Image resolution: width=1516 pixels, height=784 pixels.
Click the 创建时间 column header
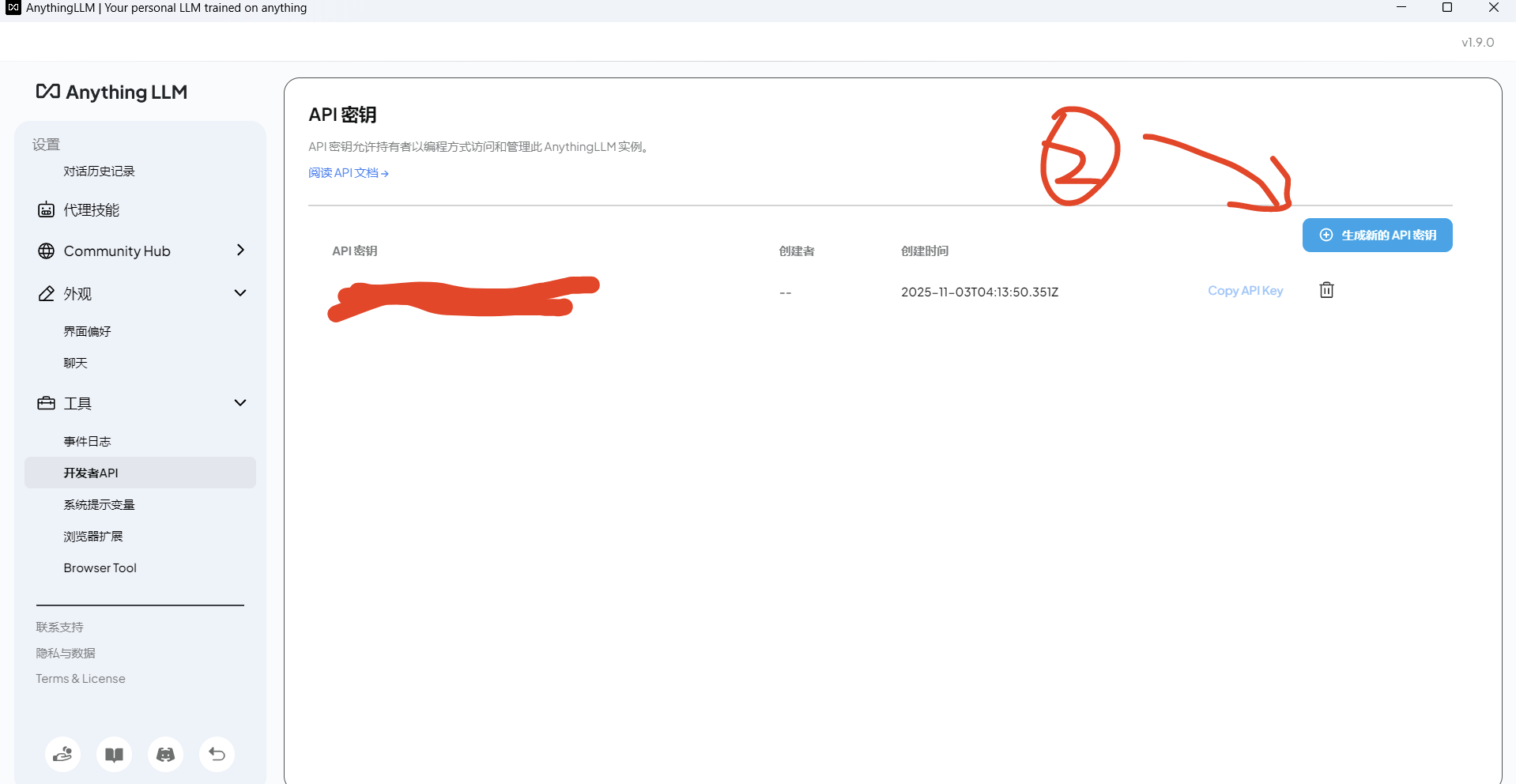(x=925, y=251)
